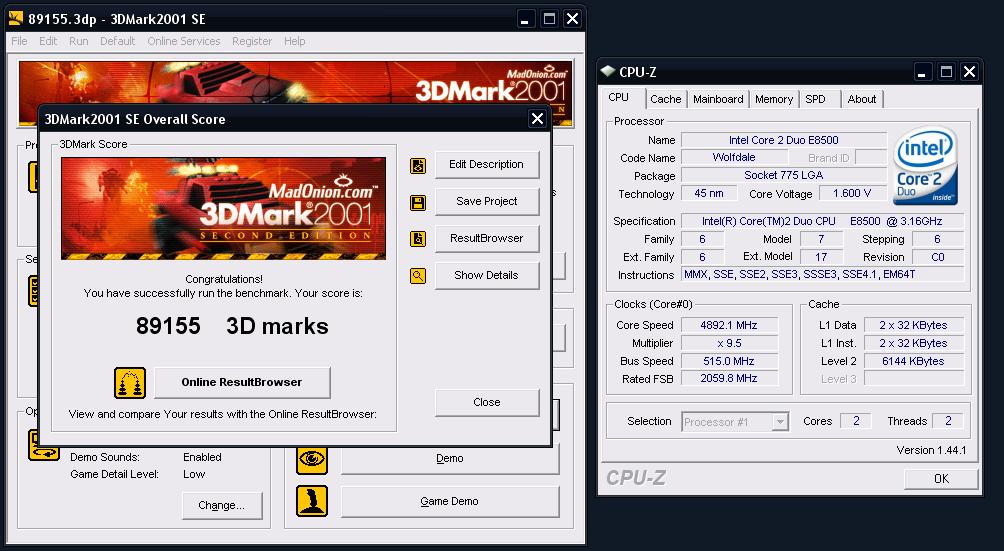Click the Cores count field
Image resolution: width=1004 pixels, height=551 pixels.
point(856,421)
